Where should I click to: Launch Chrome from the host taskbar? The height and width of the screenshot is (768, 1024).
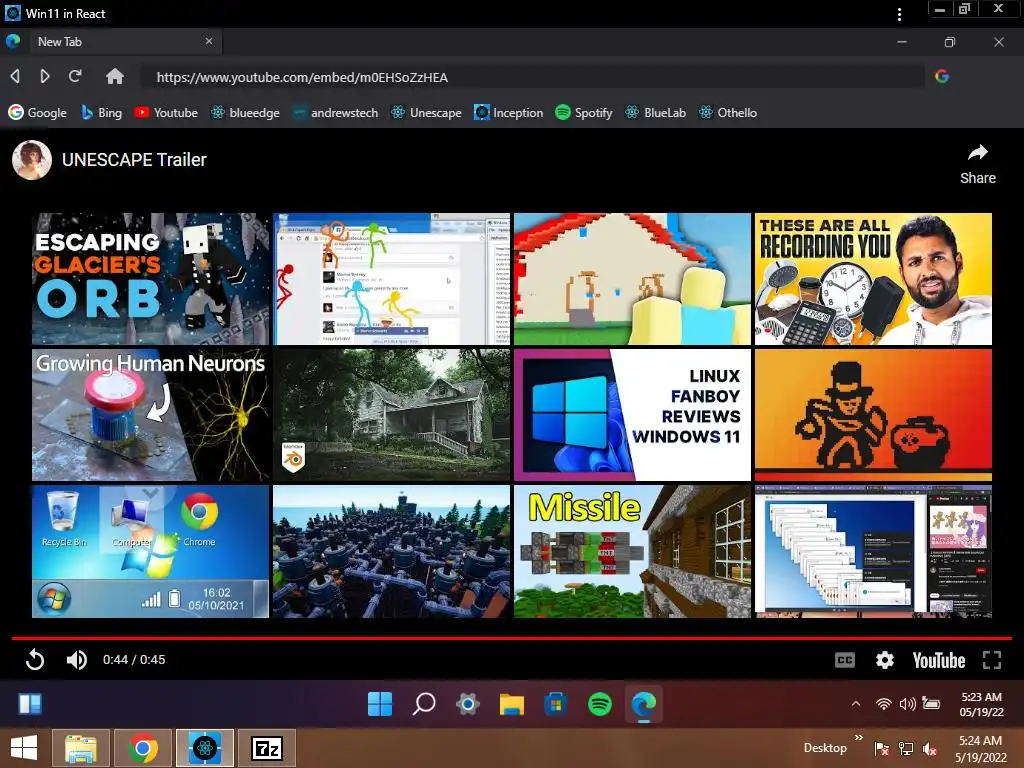pos(143,748)
